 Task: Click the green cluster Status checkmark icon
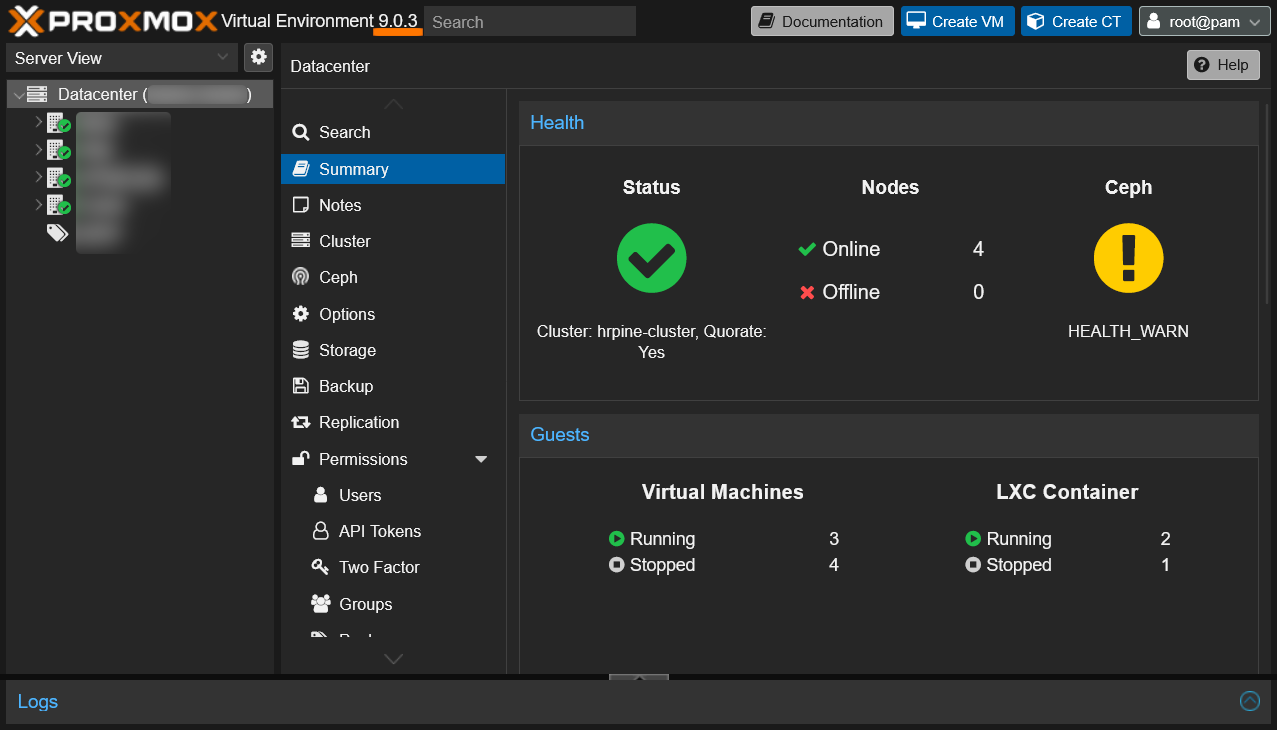[x=651, y=258]
